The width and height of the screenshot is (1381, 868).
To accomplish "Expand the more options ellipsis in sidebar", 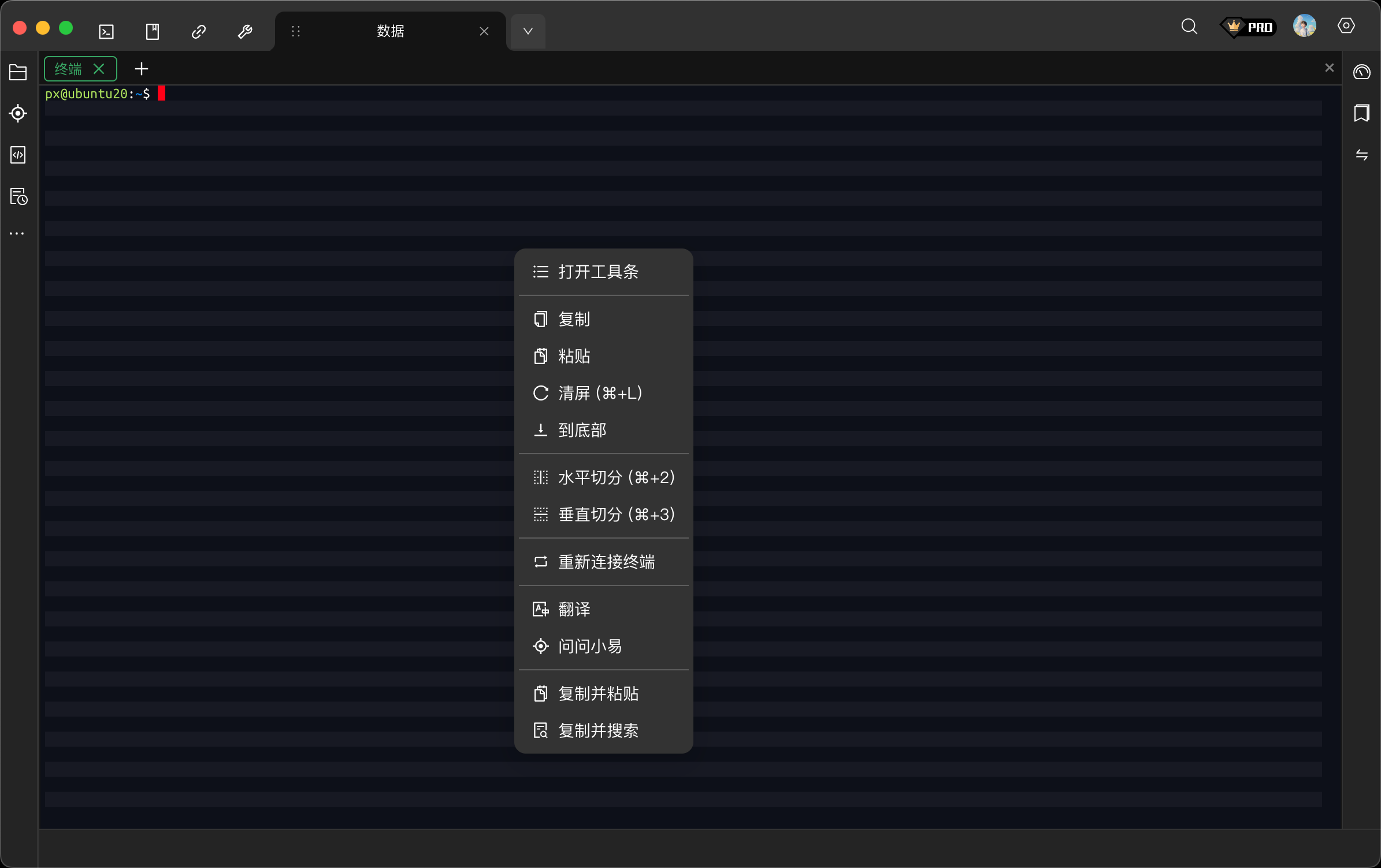I will [17, 233].
